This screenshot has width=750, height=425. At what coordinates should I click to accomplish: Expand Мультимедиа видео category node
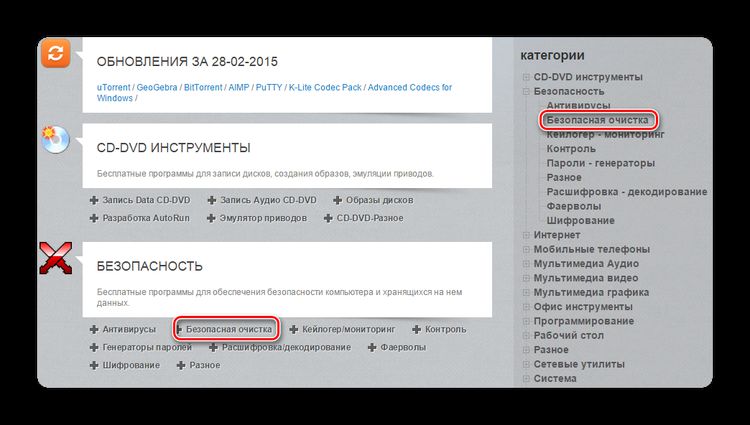(x=526, y=278)
